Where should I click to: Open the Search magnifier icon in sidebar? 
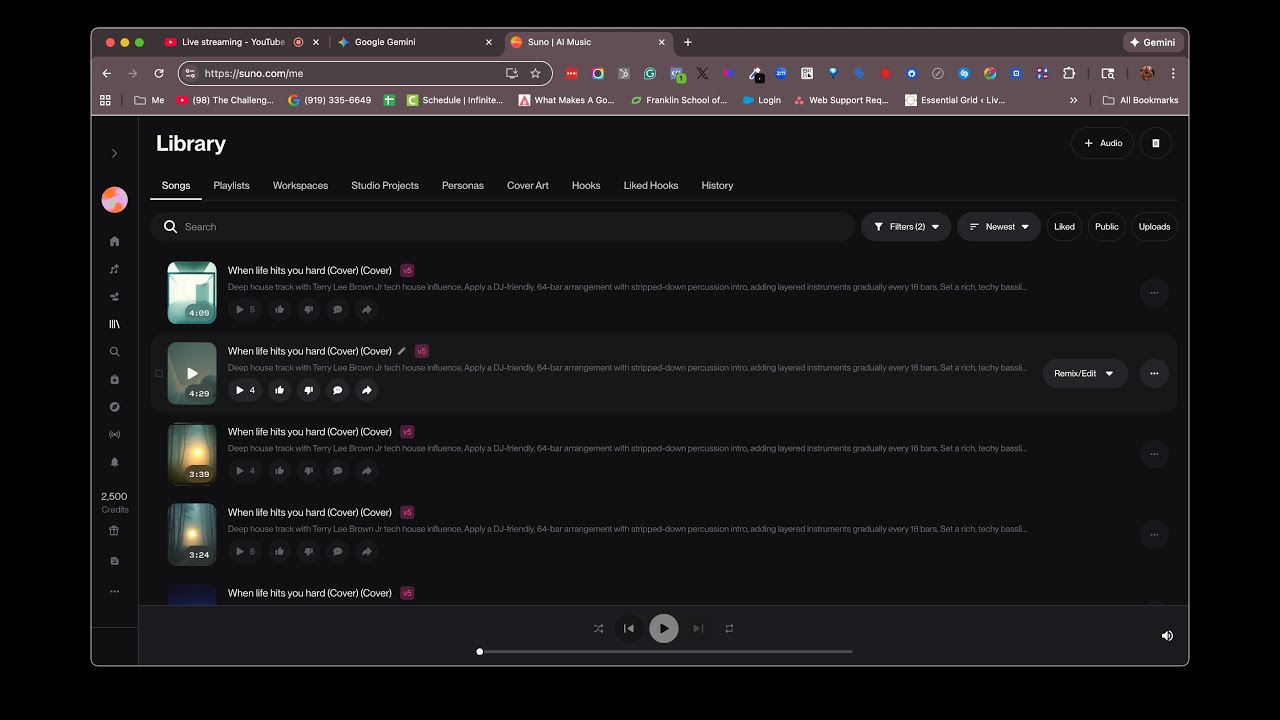click(114, 352)
